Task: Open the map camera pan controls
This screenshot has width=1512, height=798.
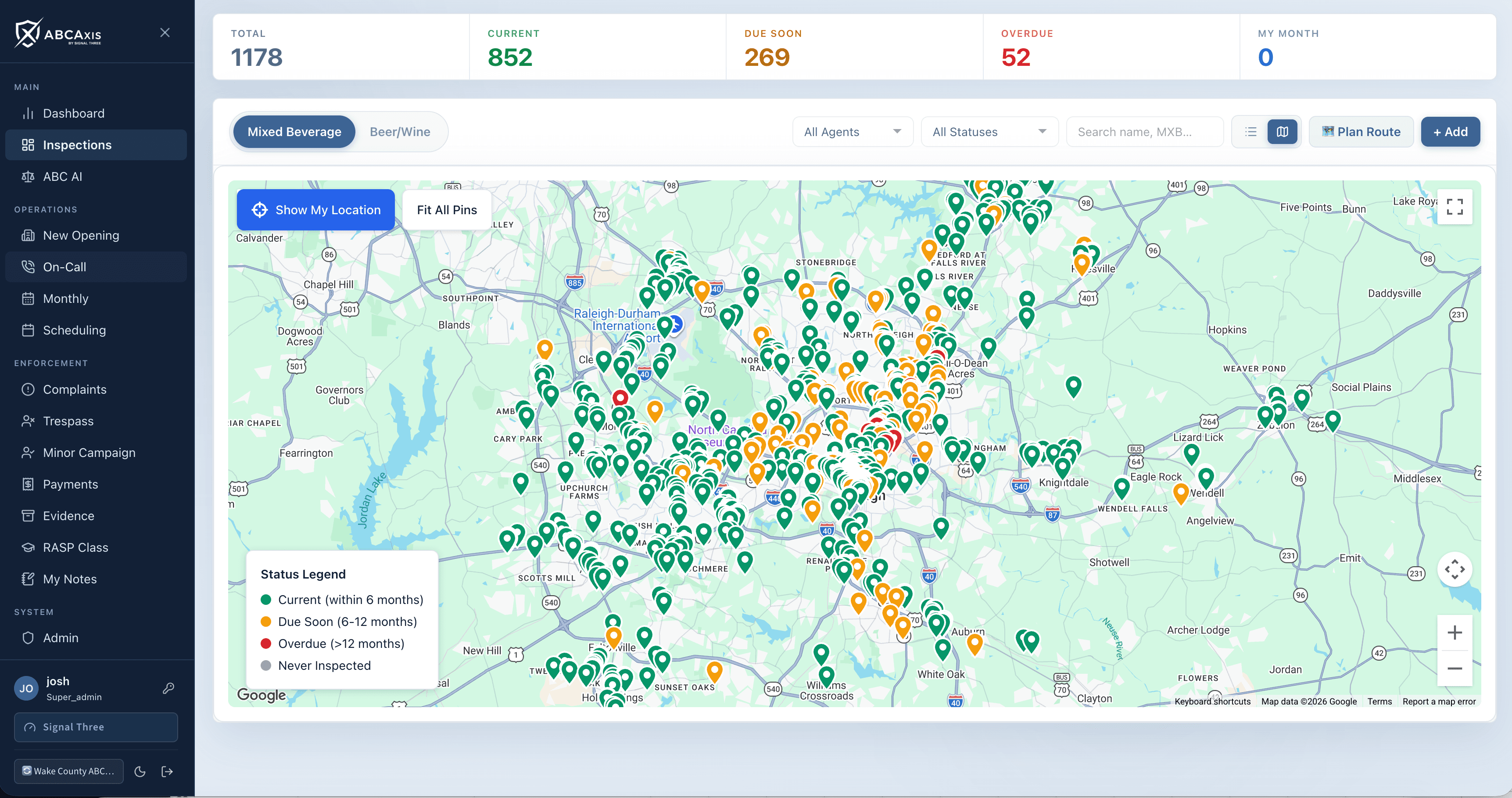Action: tap(1455, 569)
